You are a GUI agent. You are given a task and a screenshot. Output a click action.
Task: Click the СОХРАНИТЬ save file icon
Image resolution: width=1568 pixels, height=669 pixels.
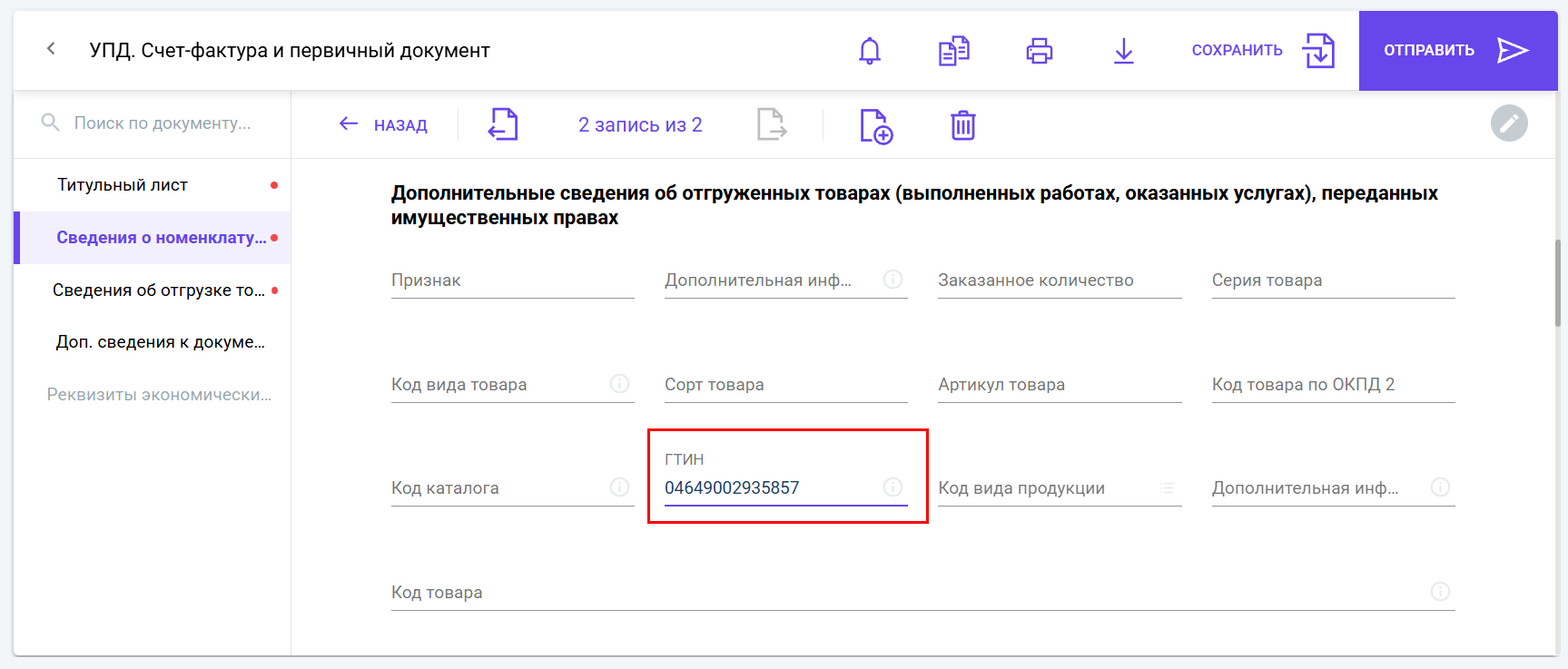point(1319,51)
